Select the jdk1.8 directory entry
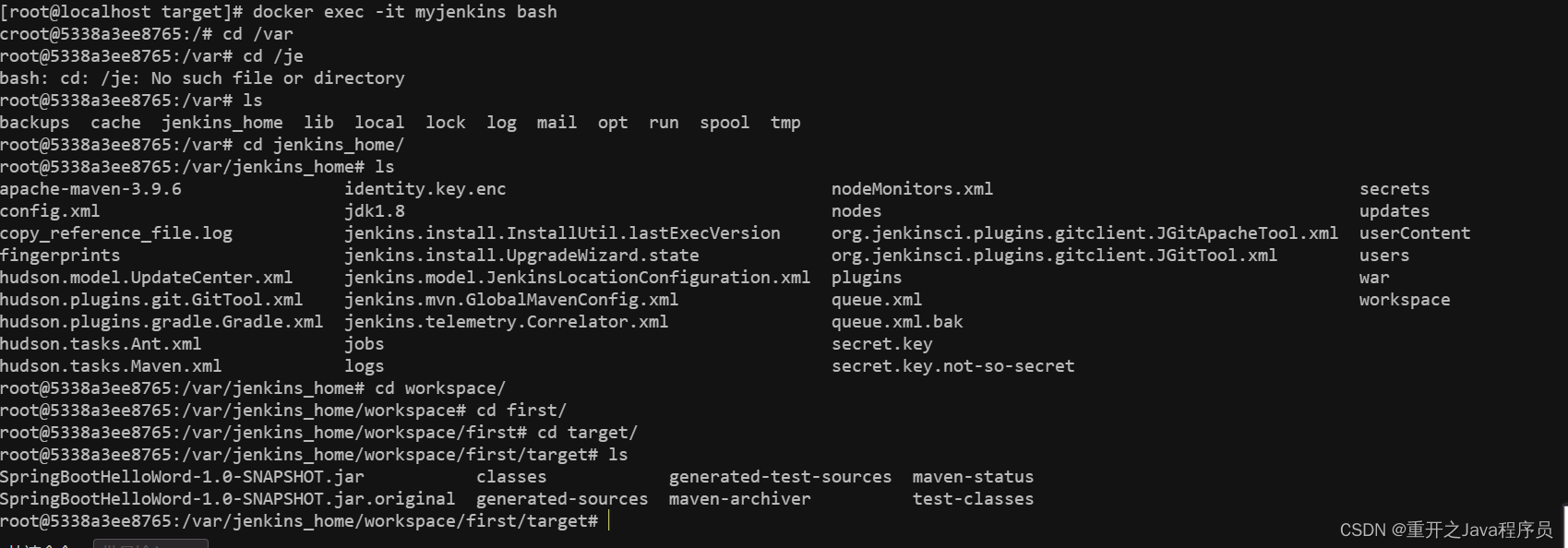Screen dimensions: 1568x548 pos(375,211)
